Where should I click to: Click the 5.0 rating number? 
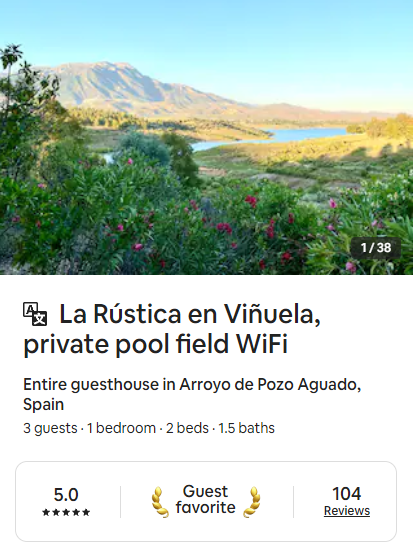coord(66,495)
